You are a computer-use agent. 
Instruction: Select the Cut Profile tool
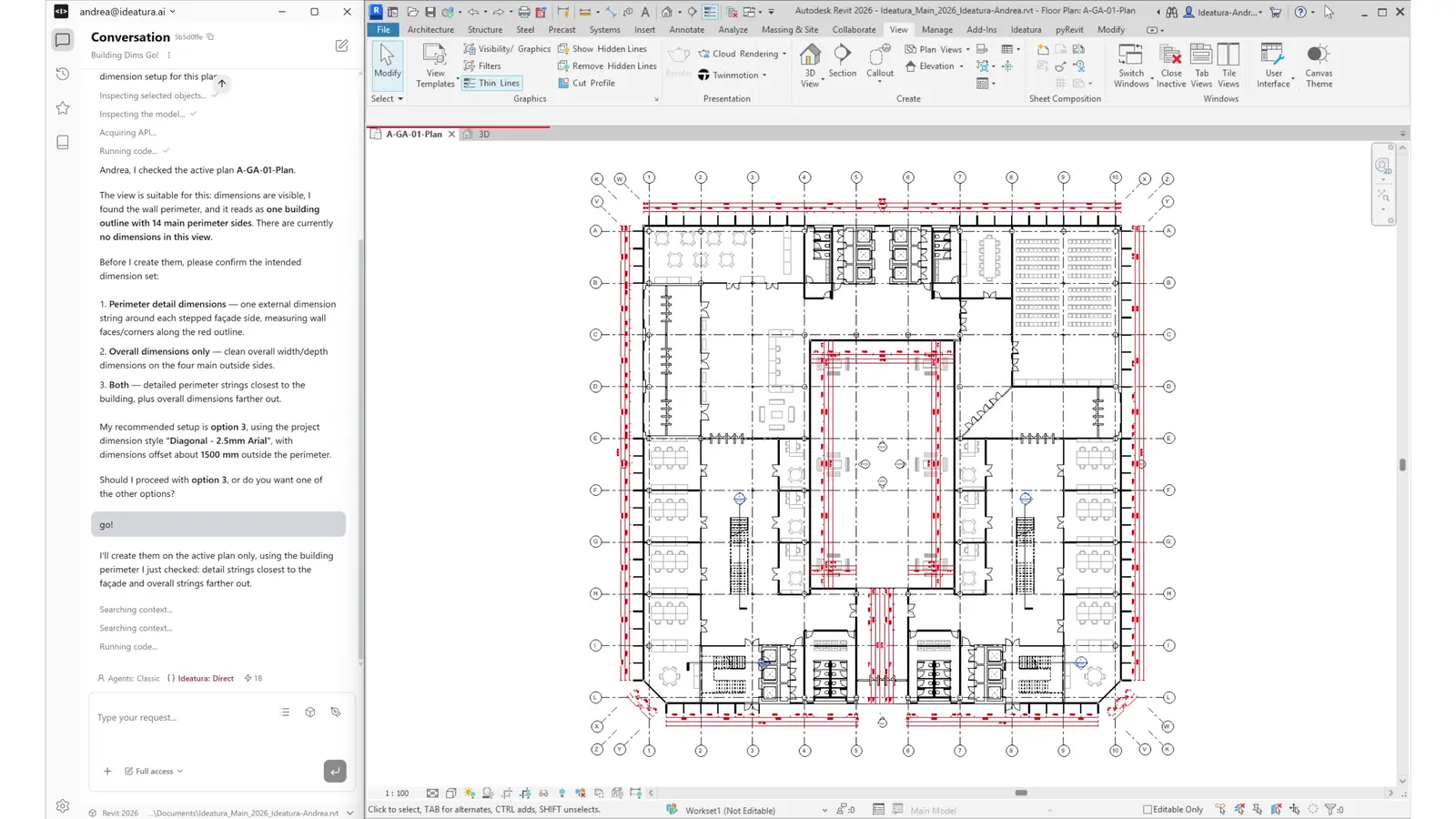[x=586, y=83]
